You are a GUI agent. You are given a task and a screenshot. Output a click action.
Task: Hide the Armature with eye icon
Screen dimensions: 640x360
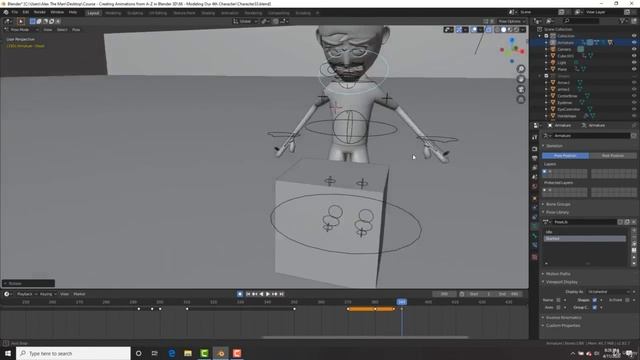point(634,42)
